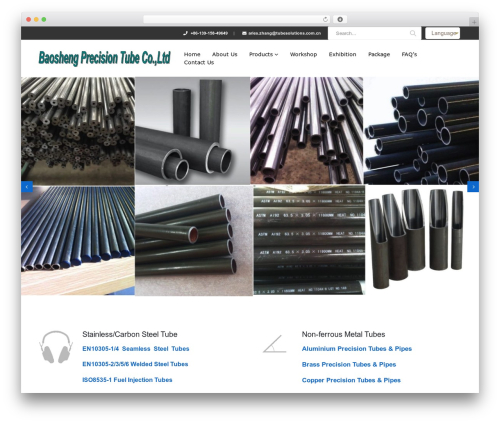Open the Package page
500x423 pixels.
click(x=379, y=54)
